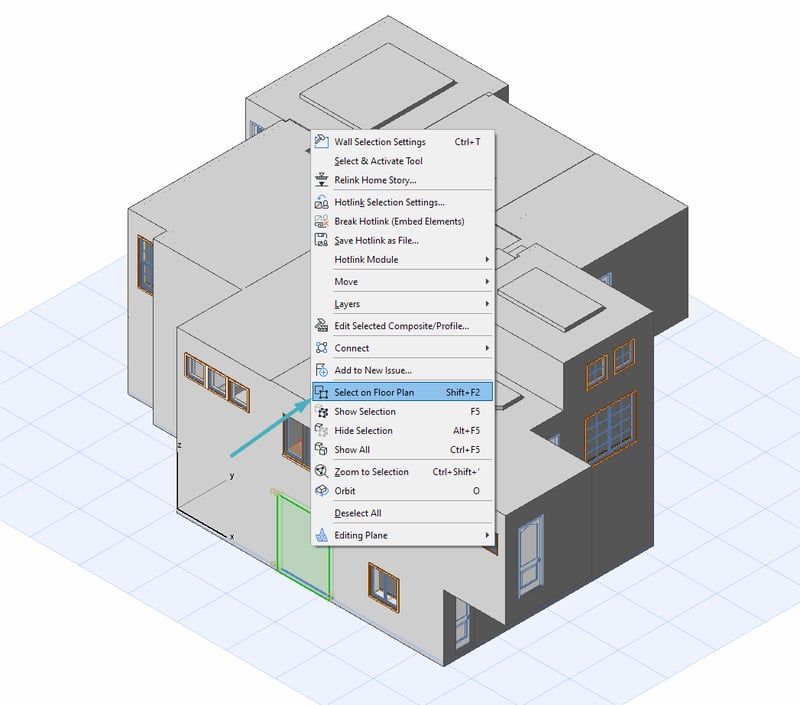This screenshot has height=705, width=800.
Task: Choose Deselect All from the menu
Action: tap(358, 513)
